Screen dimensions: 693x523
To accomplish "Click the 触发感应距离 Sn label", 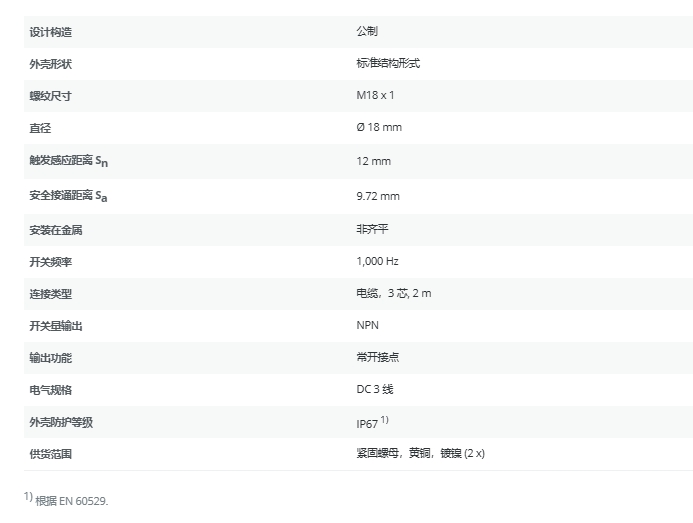I will tap(69, 161).
